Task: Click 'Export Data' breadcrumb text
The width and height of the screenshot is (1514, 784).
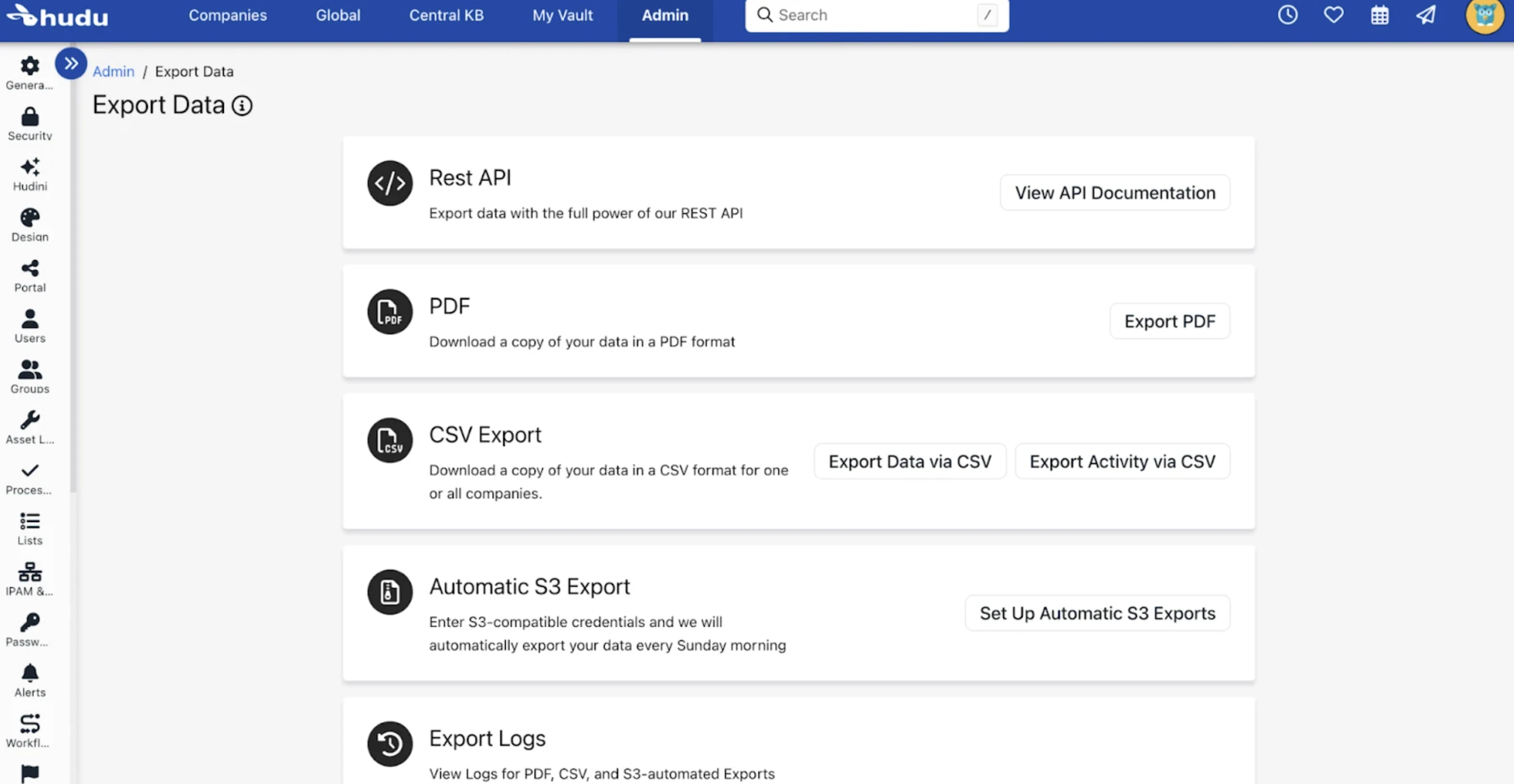Action: (194, 71)
